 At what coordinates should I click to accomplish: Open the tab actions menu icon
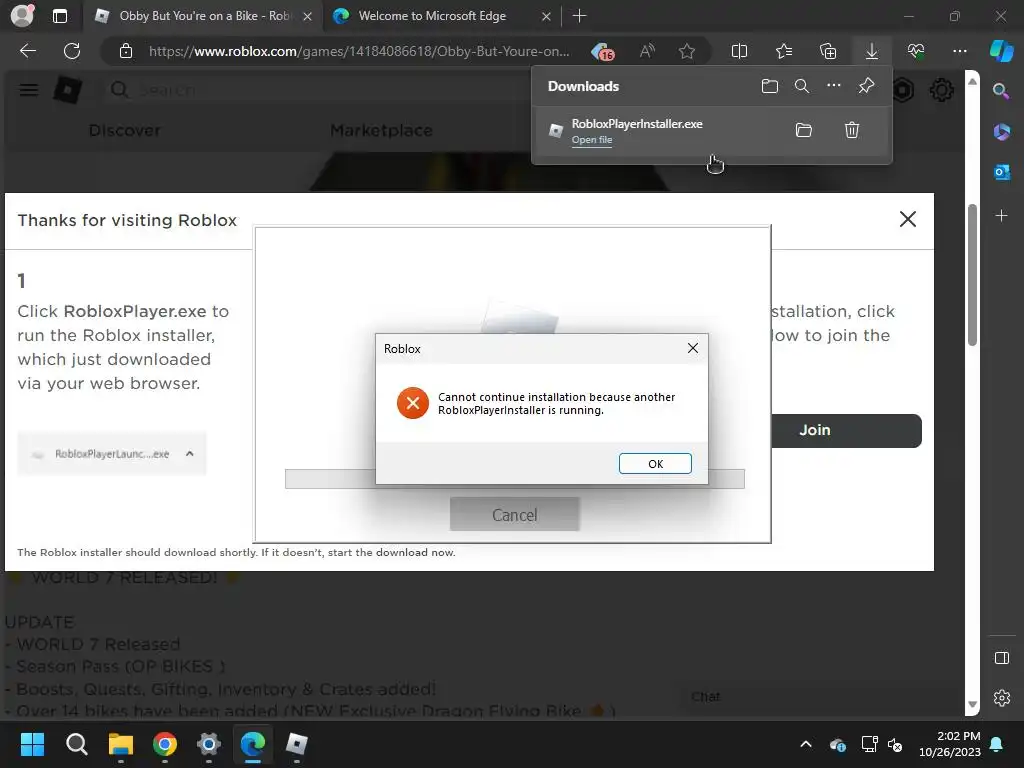[59, 16]
